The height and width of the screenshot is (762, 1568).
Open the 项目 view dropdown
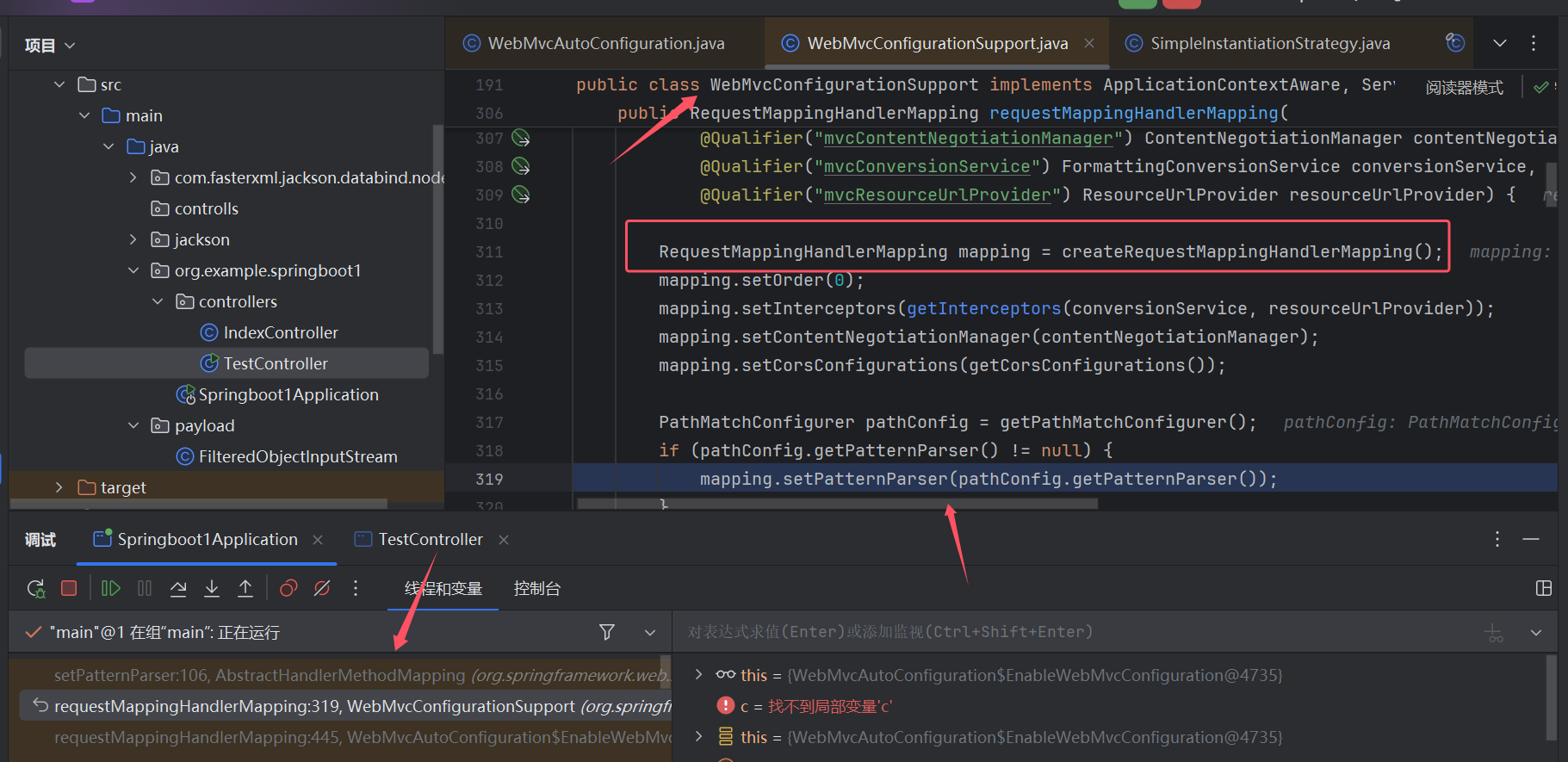point(50,46)
